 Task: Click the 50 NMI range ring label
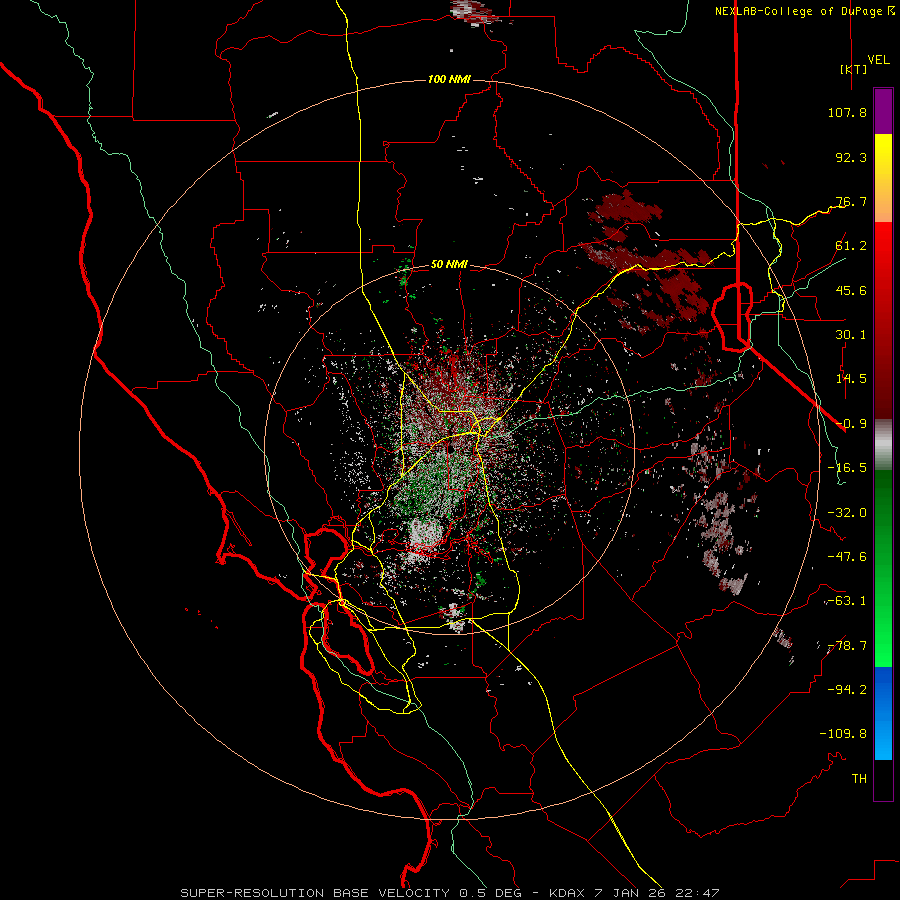point(449,264)
